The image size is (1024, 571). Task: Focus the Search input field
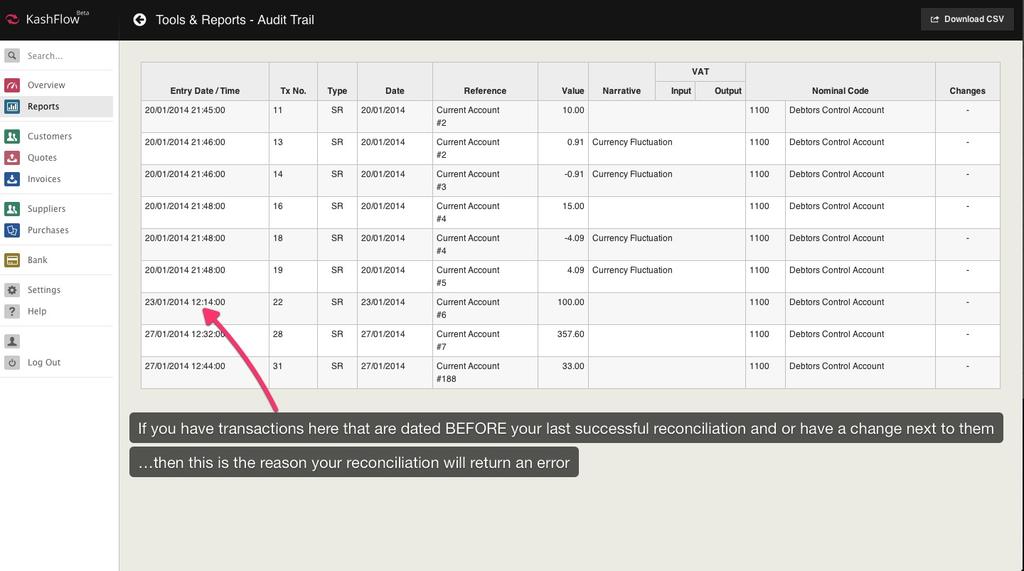pos(60,56)
